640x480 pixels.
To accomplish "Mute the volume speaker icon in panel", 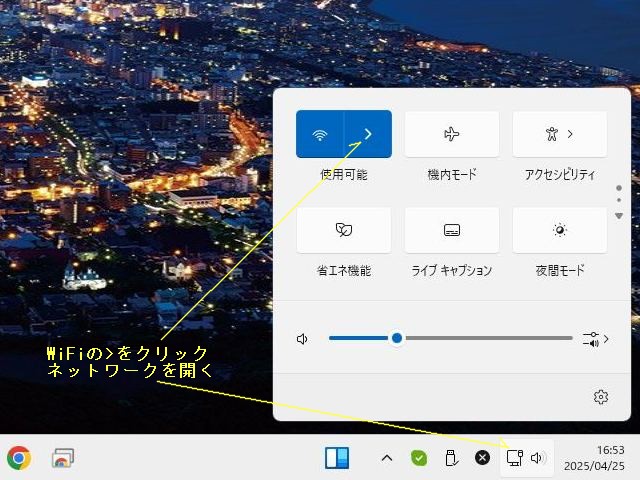I will click(302, 339).
